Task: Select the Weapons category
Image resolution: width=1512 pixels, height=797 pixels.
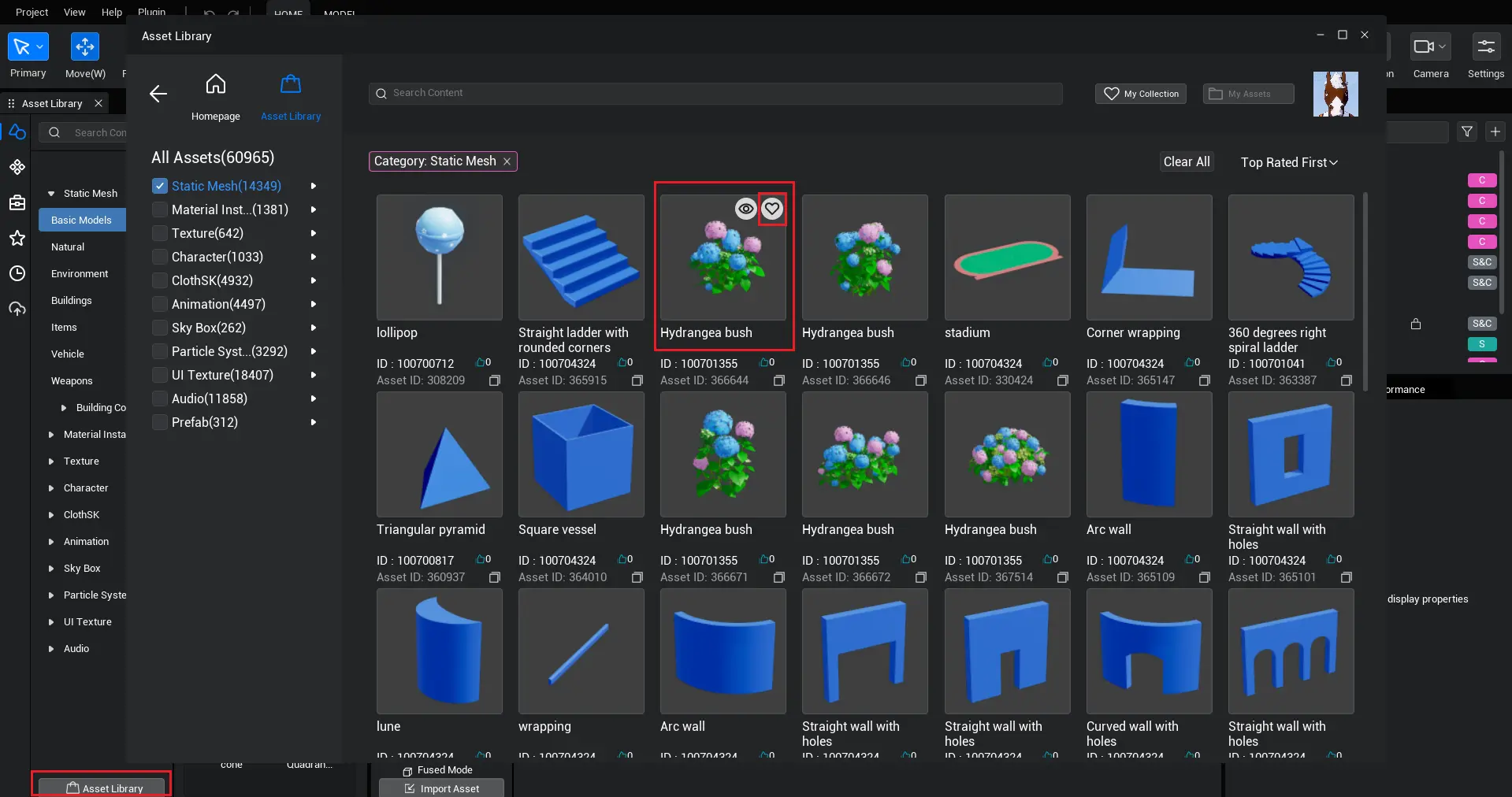Action: coord(72,381)
